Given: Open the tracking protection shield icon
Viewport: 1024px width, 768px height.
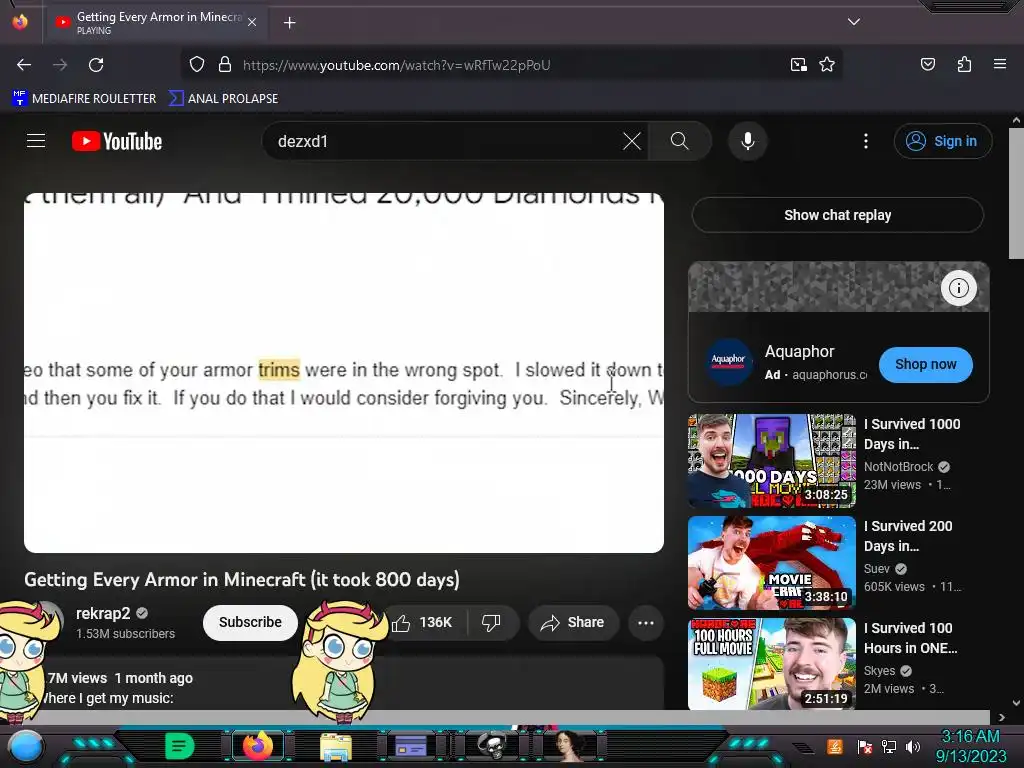Looking at the screenshot, I should [197, 65].
